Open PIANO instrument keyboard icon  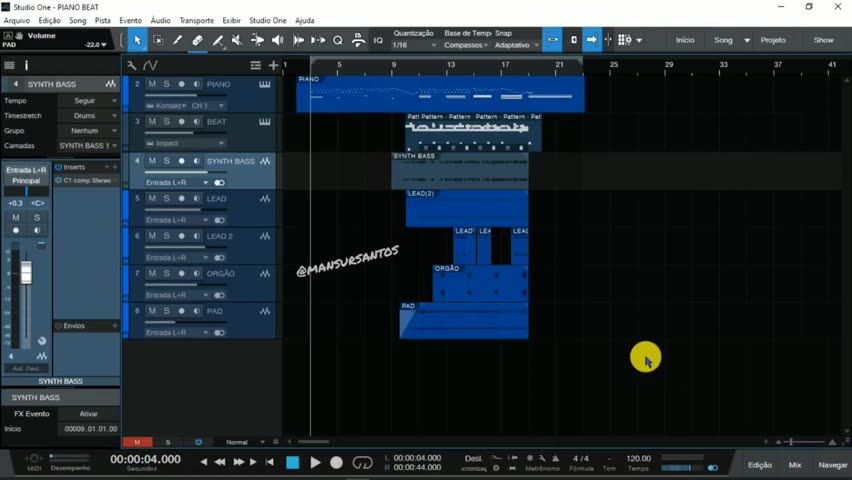(265, 84)
